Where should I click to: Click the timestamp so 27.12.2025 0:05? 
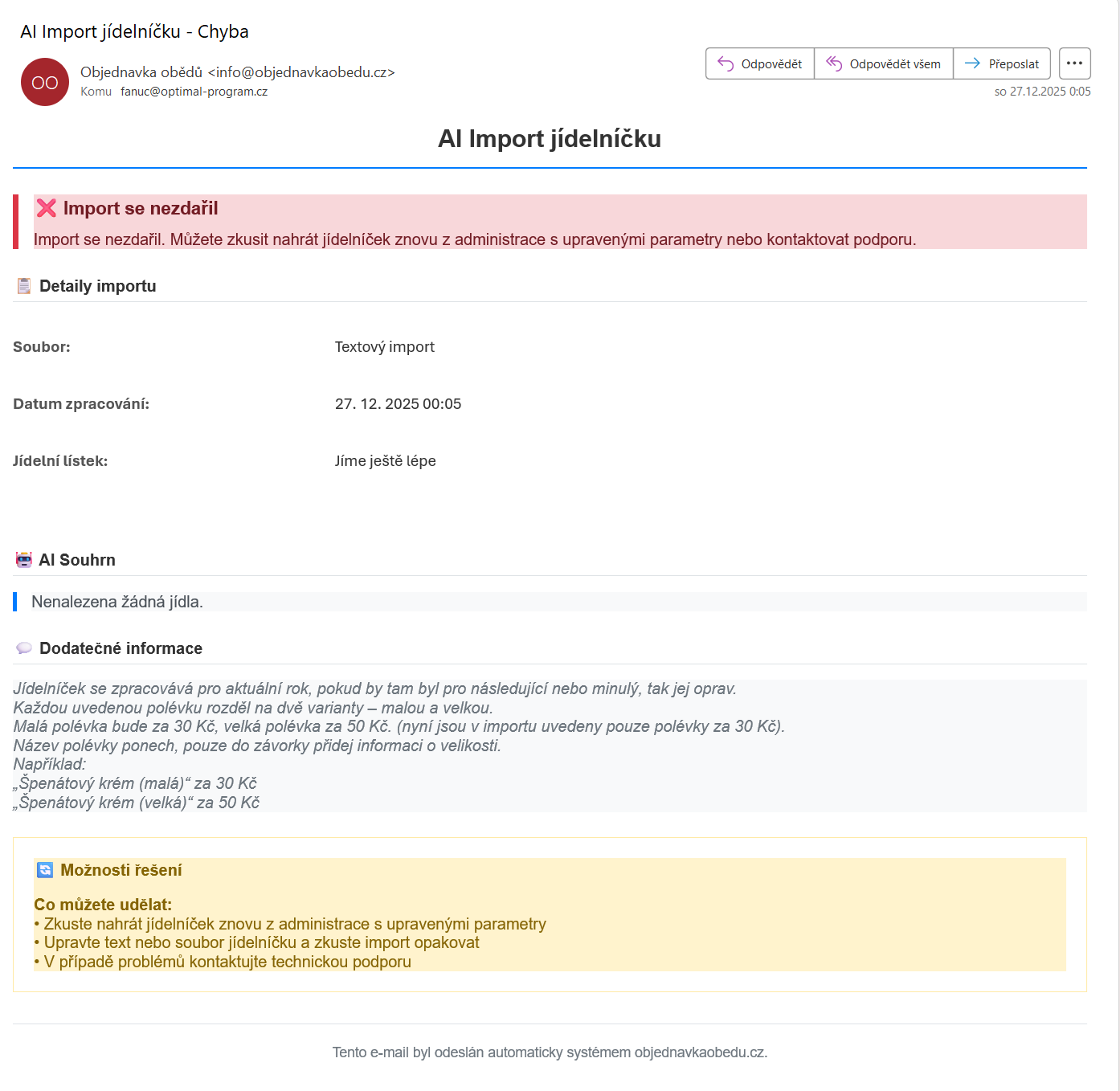click(1042, 92)
